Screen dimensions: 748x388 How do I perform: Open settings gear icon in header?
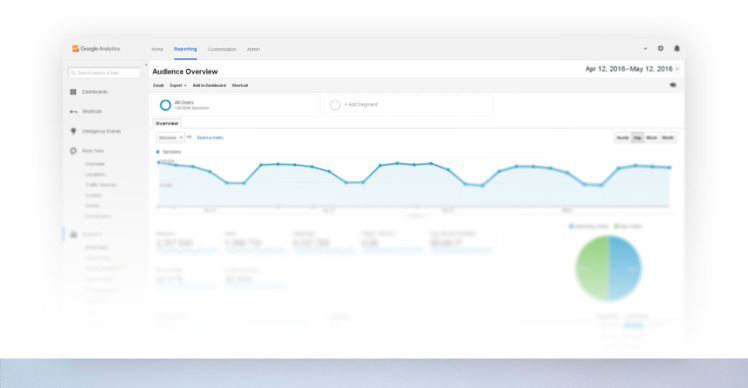click(x=661, y=48)
